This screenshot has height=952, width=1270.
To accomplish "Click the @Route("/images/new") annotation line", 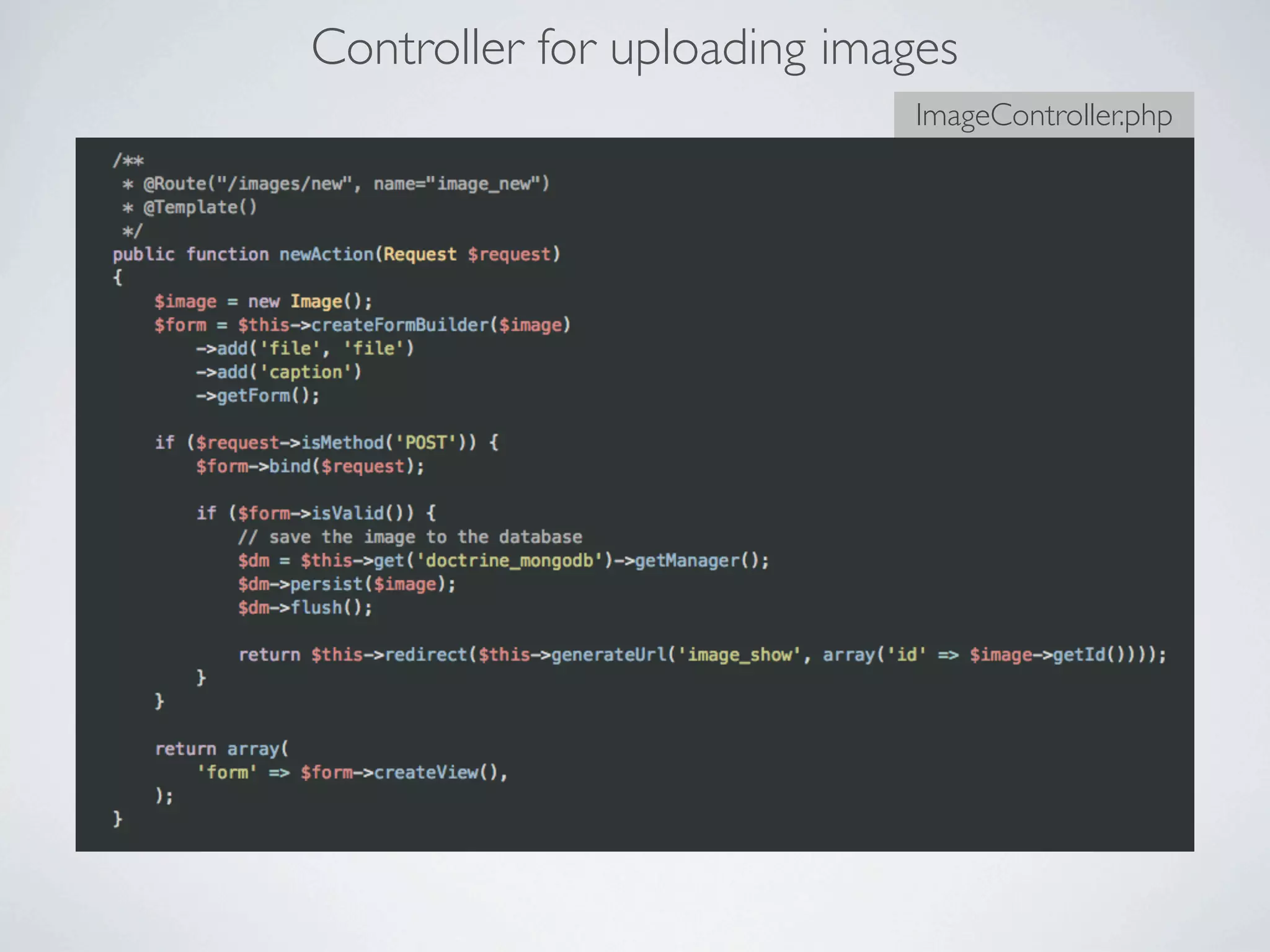I will click(x=335, y=184).
